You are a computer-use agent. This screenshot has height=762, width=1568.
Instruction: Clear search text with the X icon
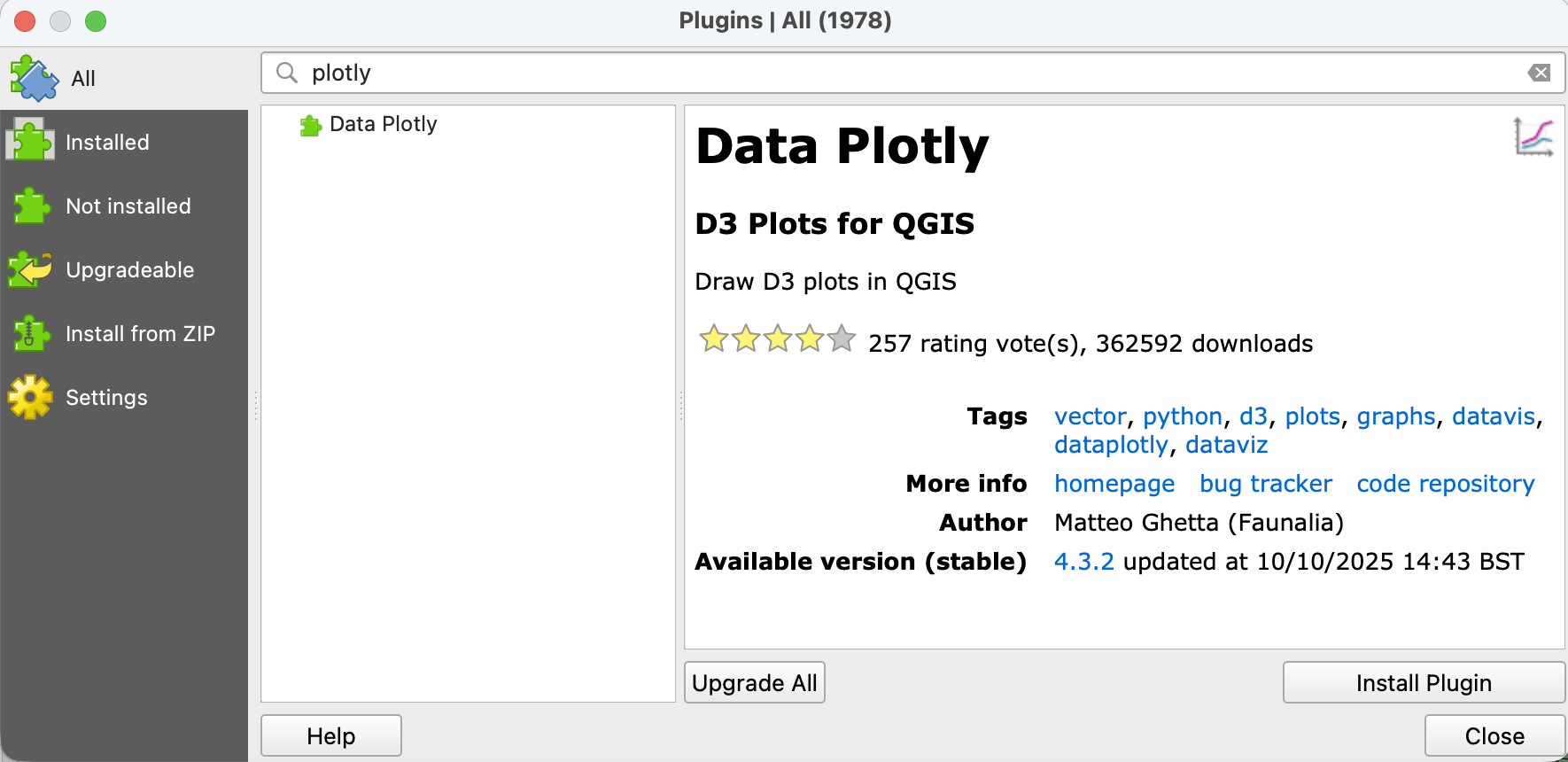click(x=1540, y=73)
